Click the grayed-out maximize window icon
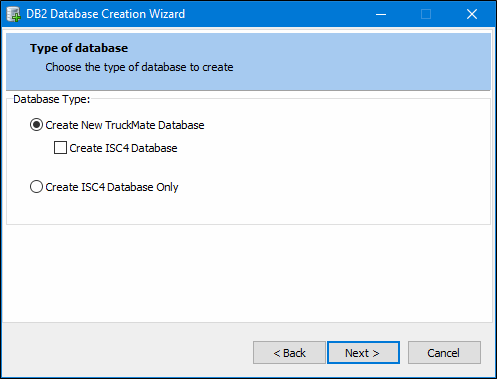Screen dimensions: 497x379 [426, 14]
